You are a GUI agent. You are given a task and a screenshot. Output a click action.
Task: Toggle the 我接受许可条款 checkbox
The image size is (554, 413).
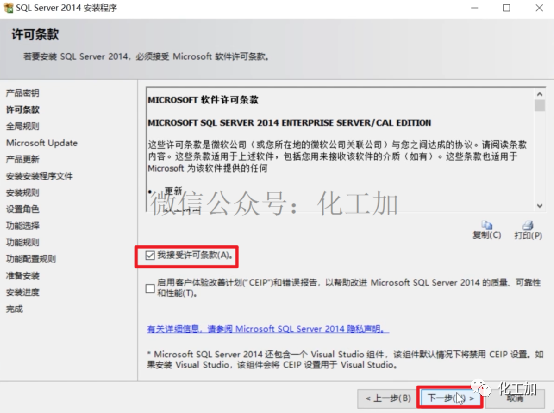(150, 255)
